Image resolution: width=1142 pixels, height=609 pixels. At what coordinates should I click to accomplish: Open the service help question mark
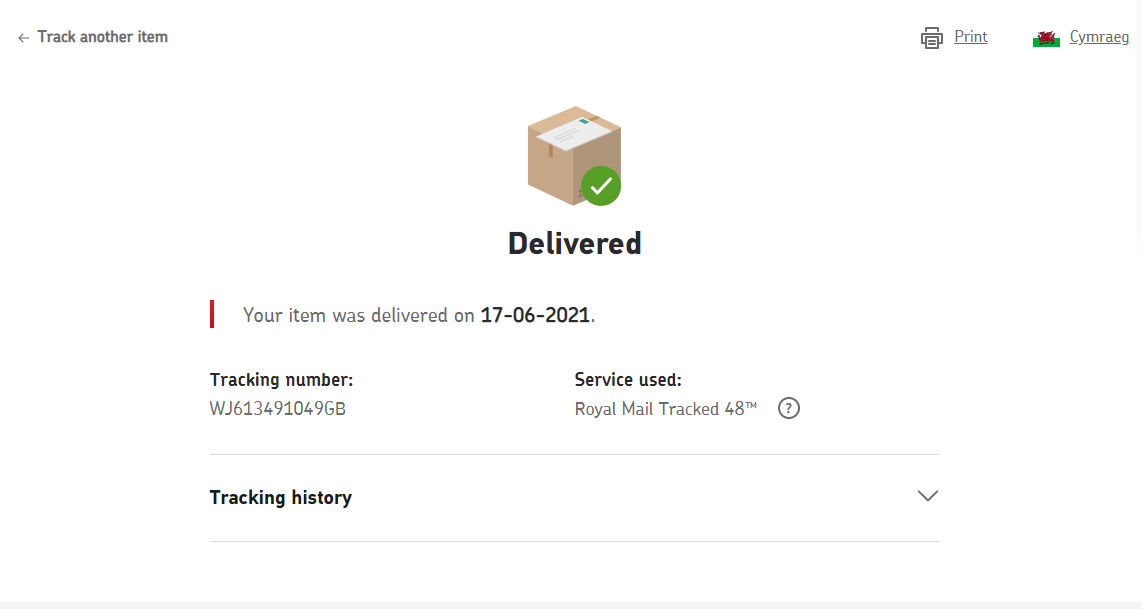coord(789,408)
